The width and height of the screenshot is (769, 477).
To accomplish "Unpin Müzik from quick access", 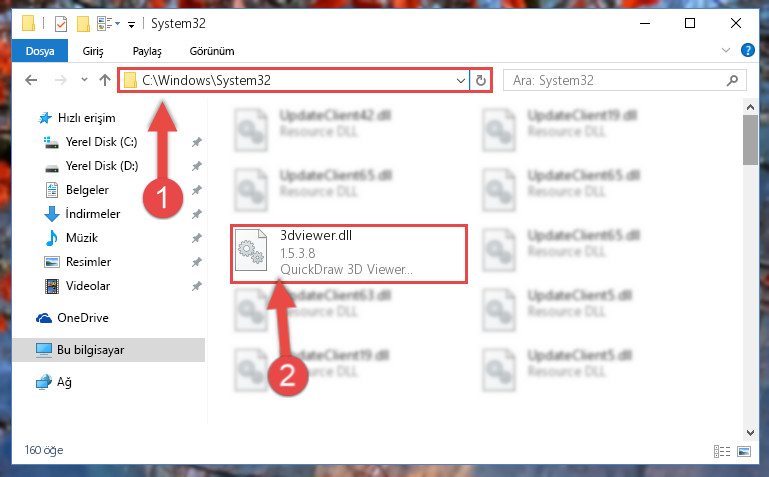I will coord(197,238).
